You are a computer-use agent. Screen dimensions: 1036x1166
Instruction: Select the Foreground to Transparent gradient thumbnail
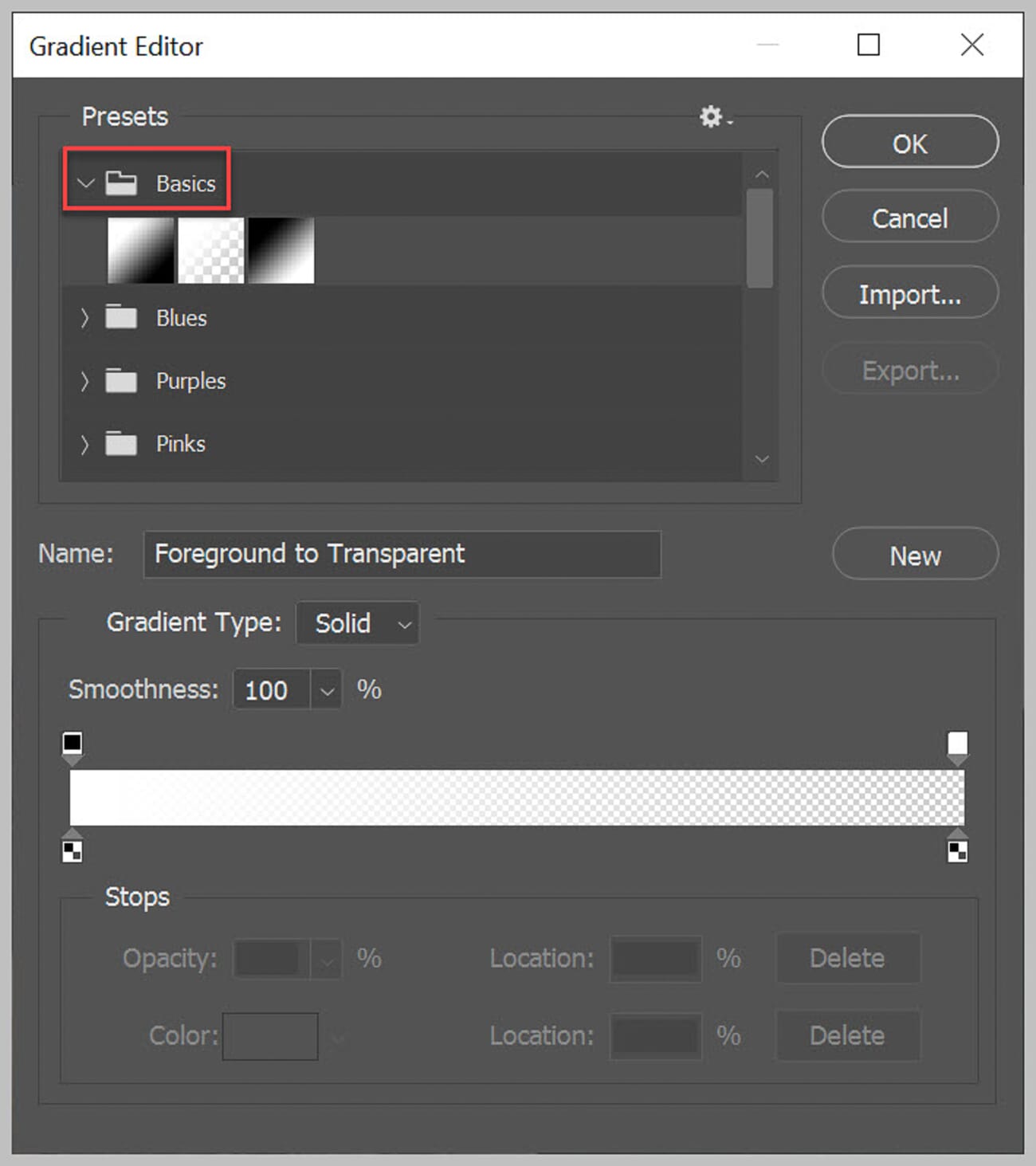210,249
